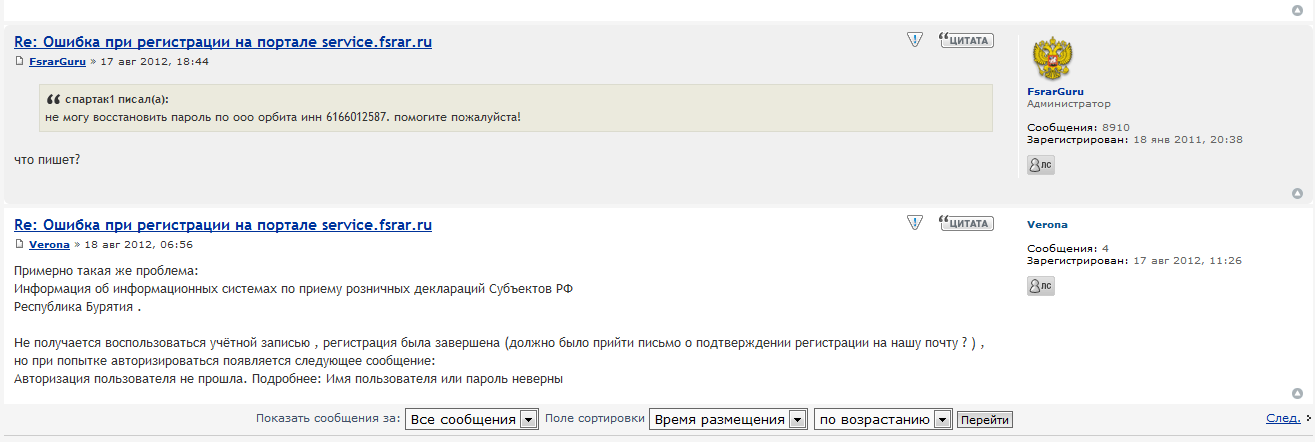The width and height of the screenshot is (1315, 442).
Task: Open the ЛС private message to Verona
Action: pos(1041,286)
